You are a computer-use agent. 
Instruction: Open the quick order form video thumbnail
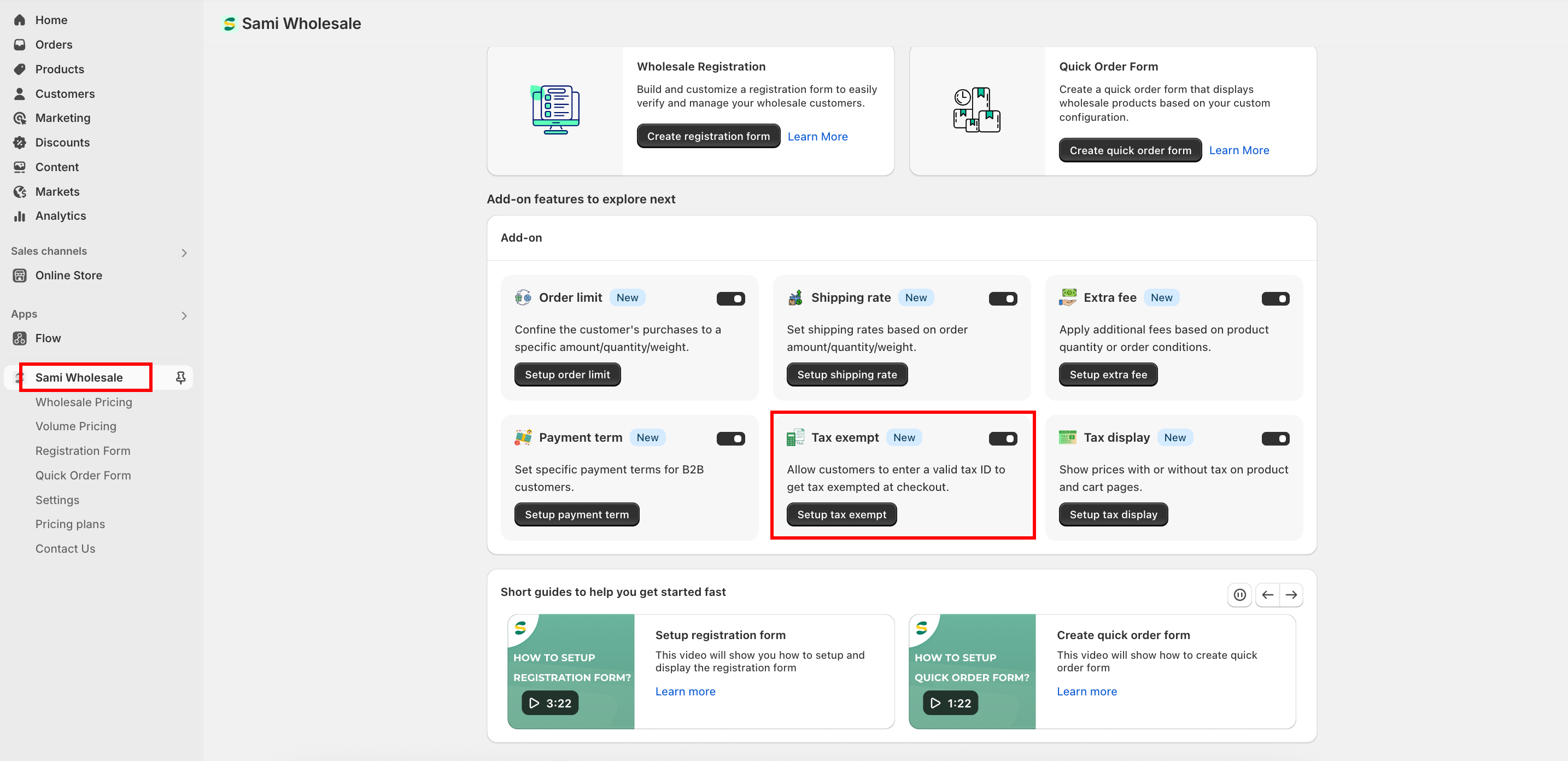[x=972, y=671]
